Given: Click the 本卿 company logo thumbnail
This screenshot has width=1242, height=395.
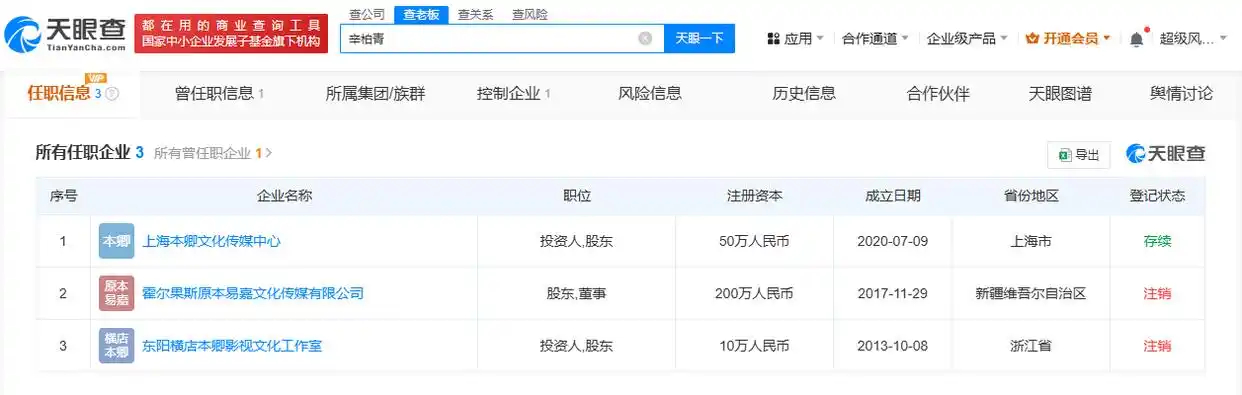Looking at the screenshot, I should 116,241.
